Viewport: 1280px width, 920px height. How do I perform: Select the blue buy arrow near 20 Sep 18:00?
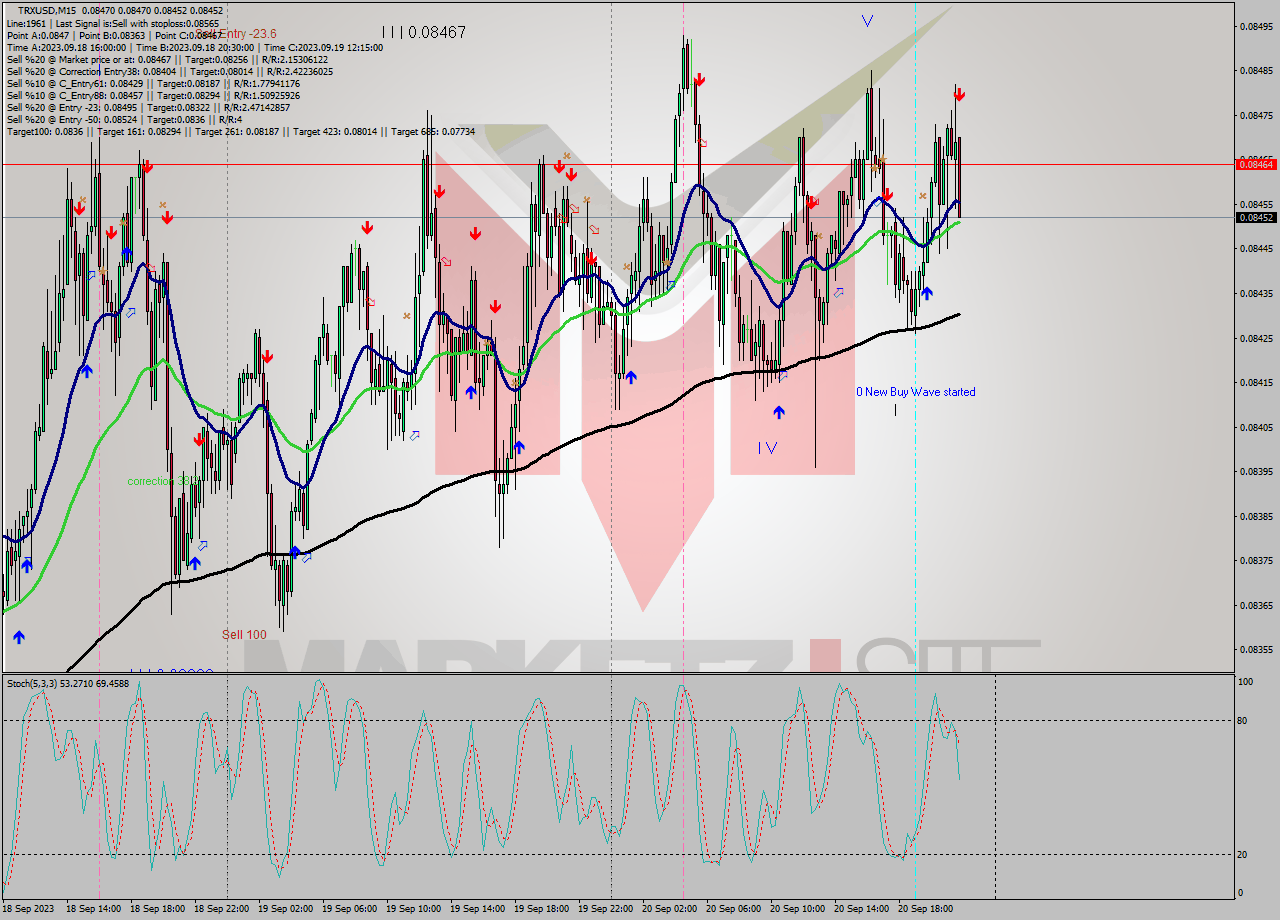coord(929,293)
